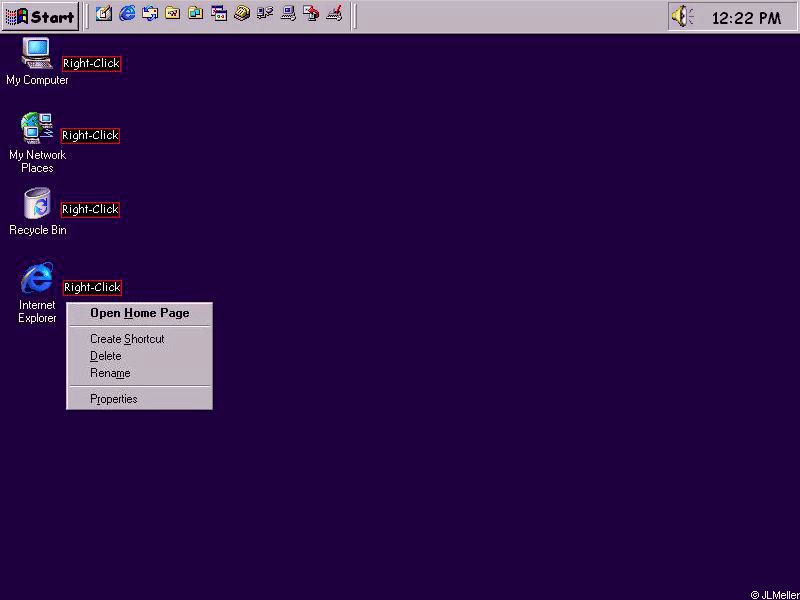Click the 12:22 PM clock
This screenshot has width=800, height=600.
click(746, 18)
